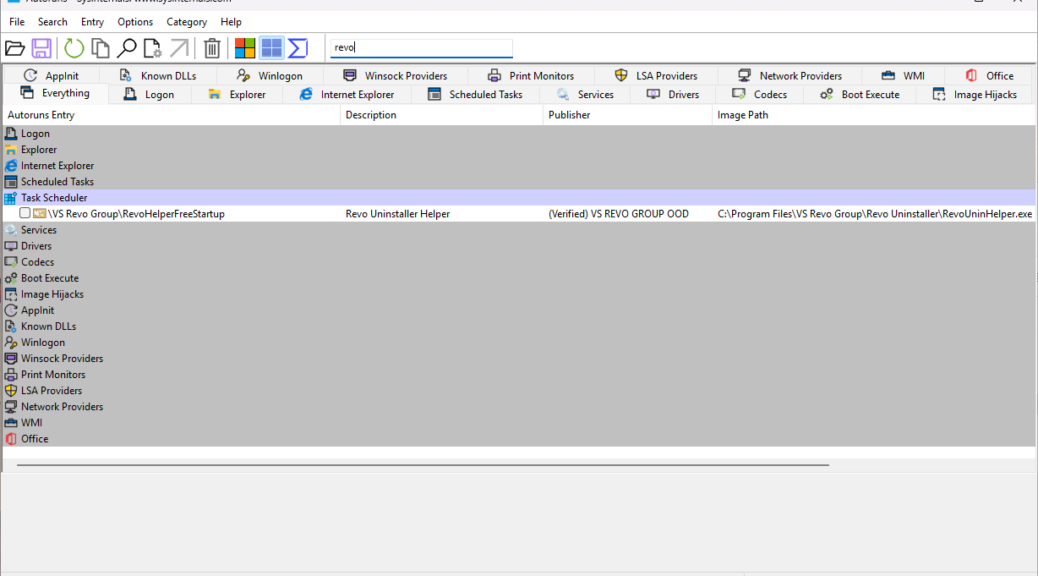Viewport: 1038px width, 576px height.
Task: Switch to the WMI tab
Action: point(903,75)
